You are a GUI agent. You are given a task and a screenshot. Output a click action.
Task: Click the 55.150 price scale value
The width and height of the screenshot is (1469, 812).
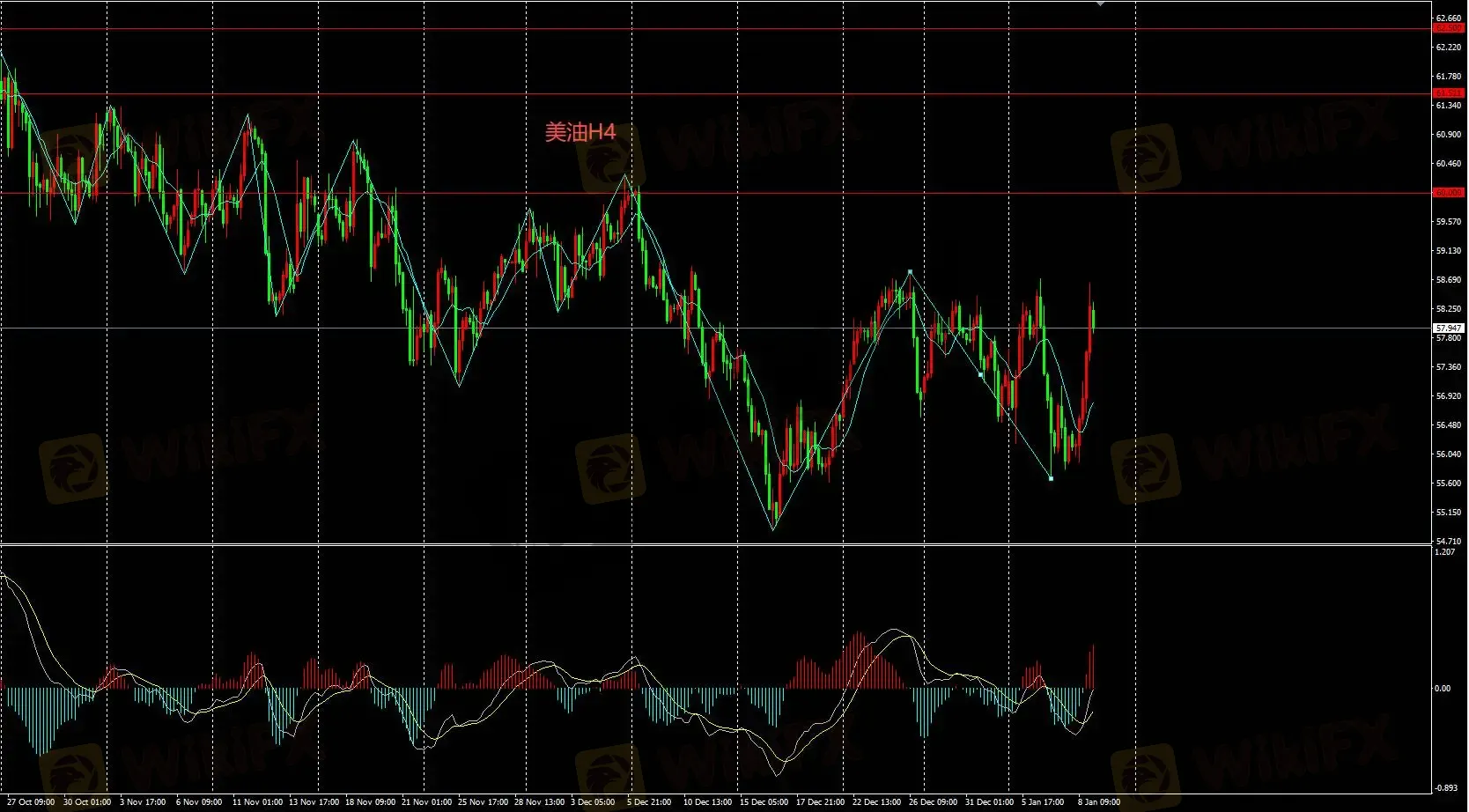[1449, 513]
